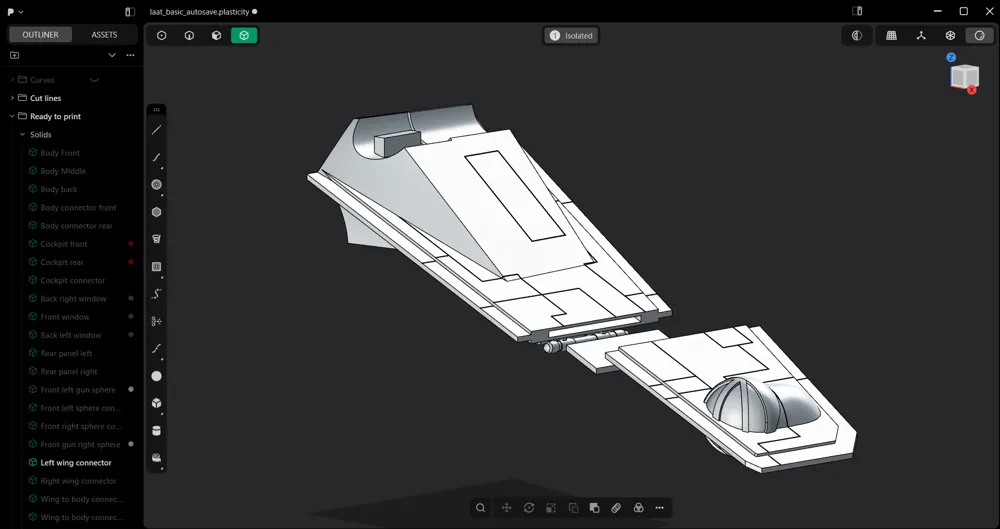Toggle the right sidebar panel

pos(857,11)
